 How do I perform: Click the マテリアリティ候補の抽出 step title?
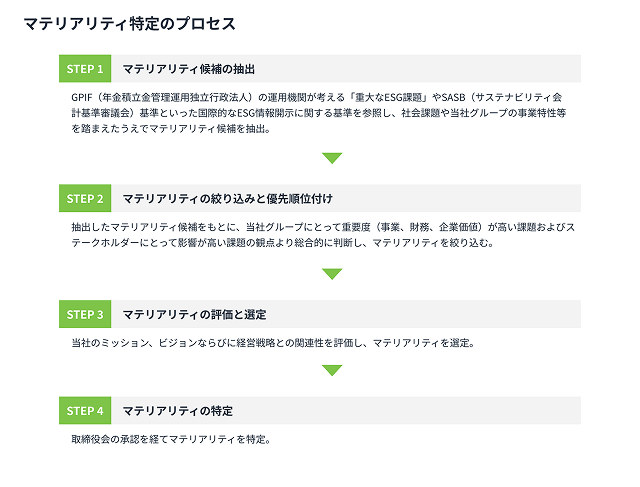tap(189, 69)
